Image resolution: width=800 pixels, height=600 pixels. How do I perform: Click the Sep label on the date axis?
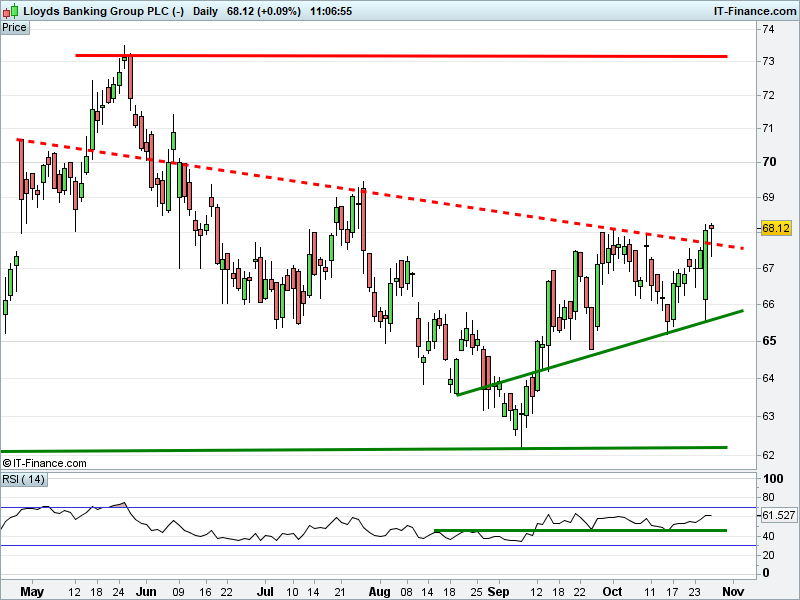pos(498,592)
